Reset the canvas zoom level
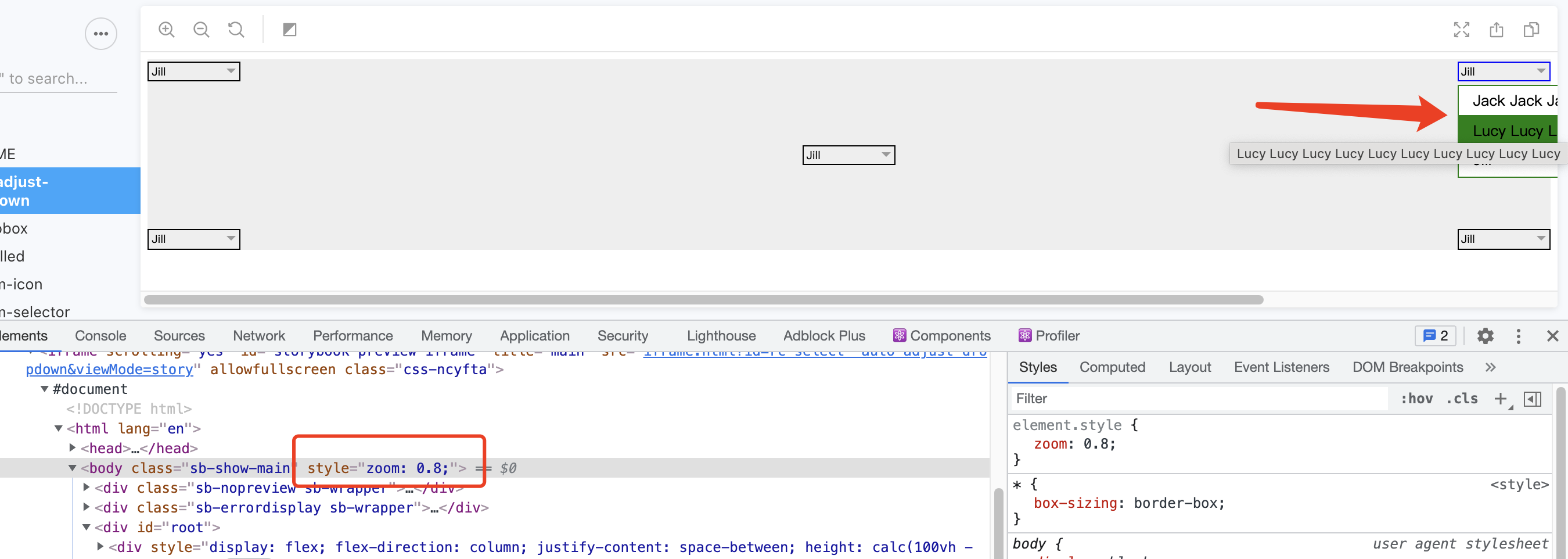 pyautogui.click(x=236, y=29)
